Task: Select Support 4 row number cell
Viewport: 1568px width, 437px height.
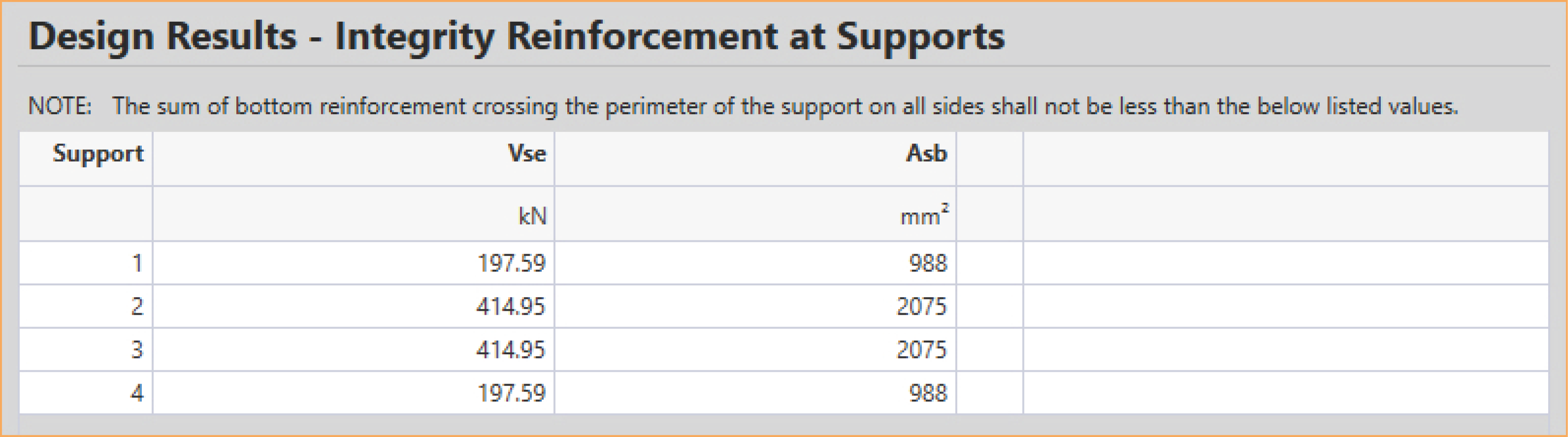Action: [86, 393]
